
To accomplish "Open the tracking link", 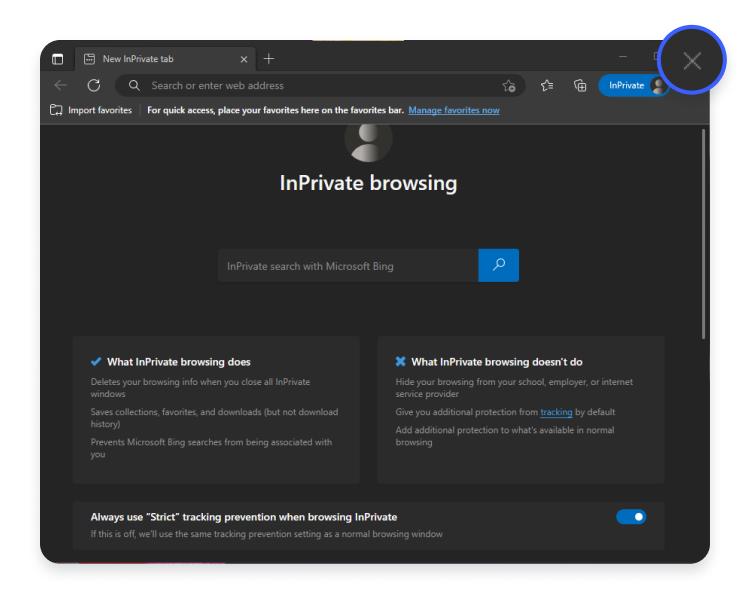I will coord(556,412).
